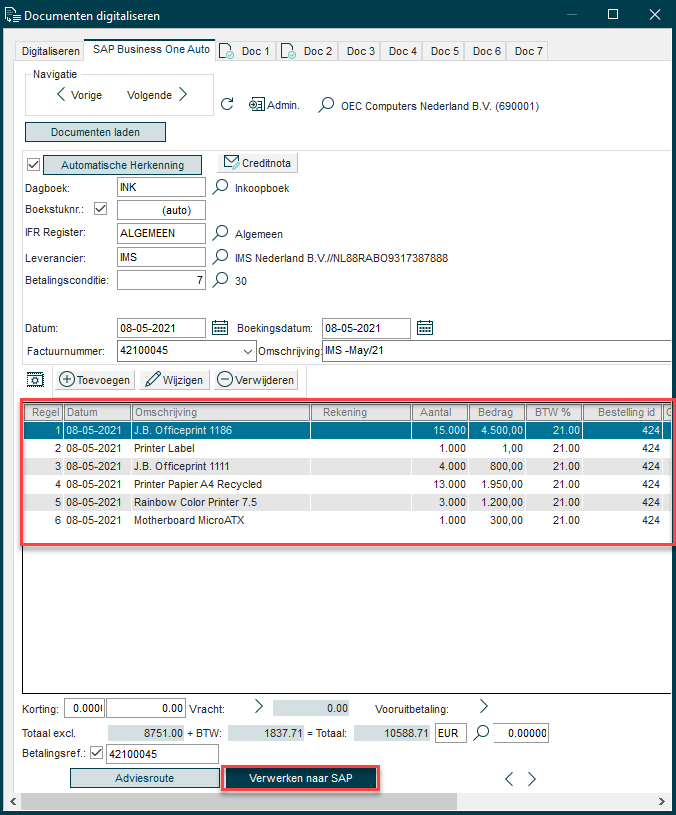
Task: Click Wijzigen to edit the line
Action: (174, 380)
